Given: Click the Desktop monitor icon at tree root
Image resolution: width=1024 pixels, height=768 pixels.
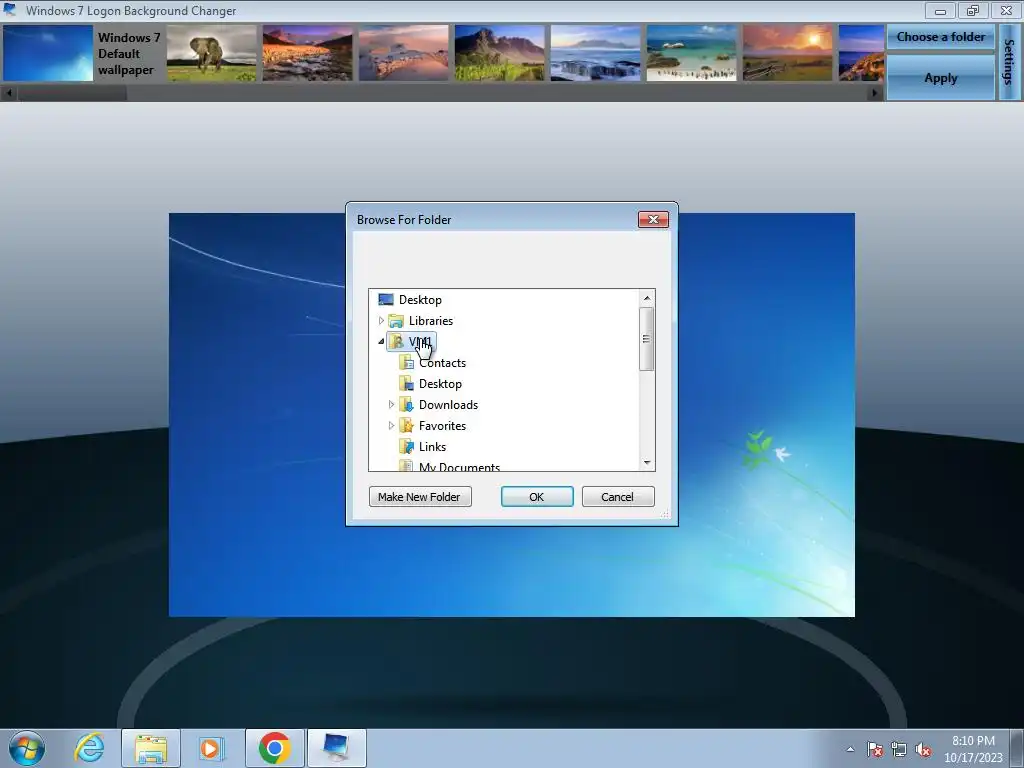Looking at the screenshot, I should tap(386, 300).
